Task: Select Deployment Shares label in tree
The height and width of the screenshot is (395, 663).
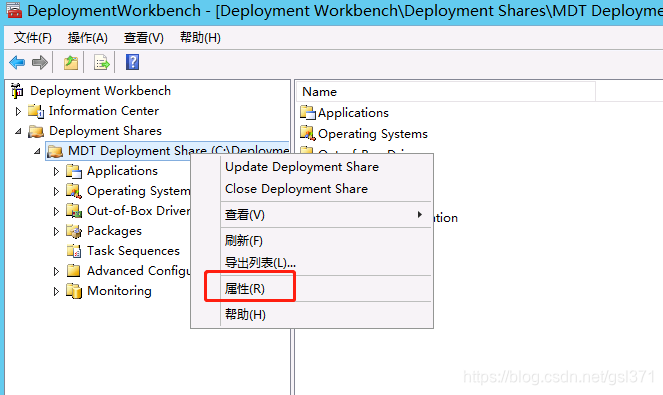Action: coord(105,131)
